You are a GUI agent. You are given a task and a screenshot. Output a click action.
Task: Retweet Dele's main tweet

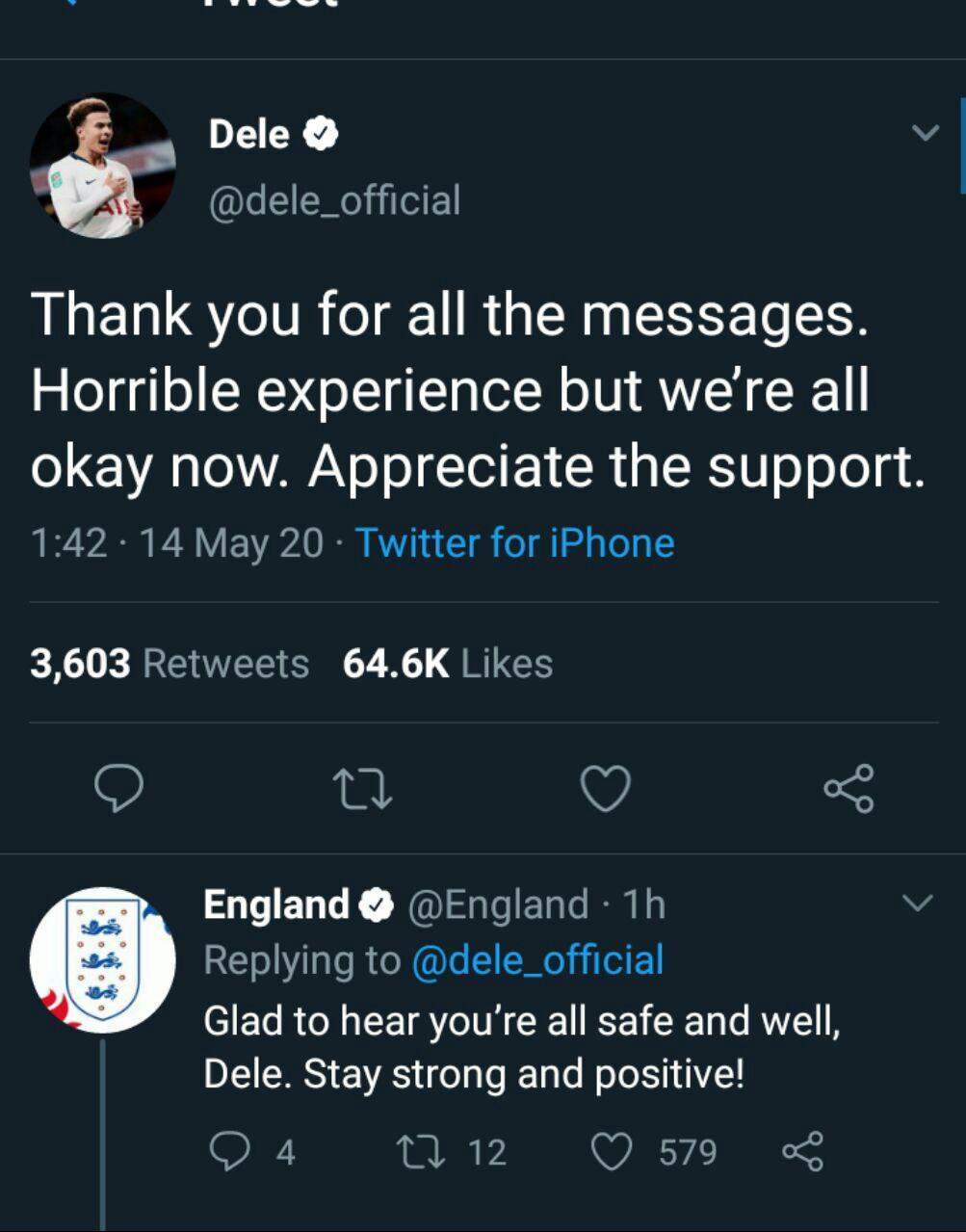(x=362, y=789)
